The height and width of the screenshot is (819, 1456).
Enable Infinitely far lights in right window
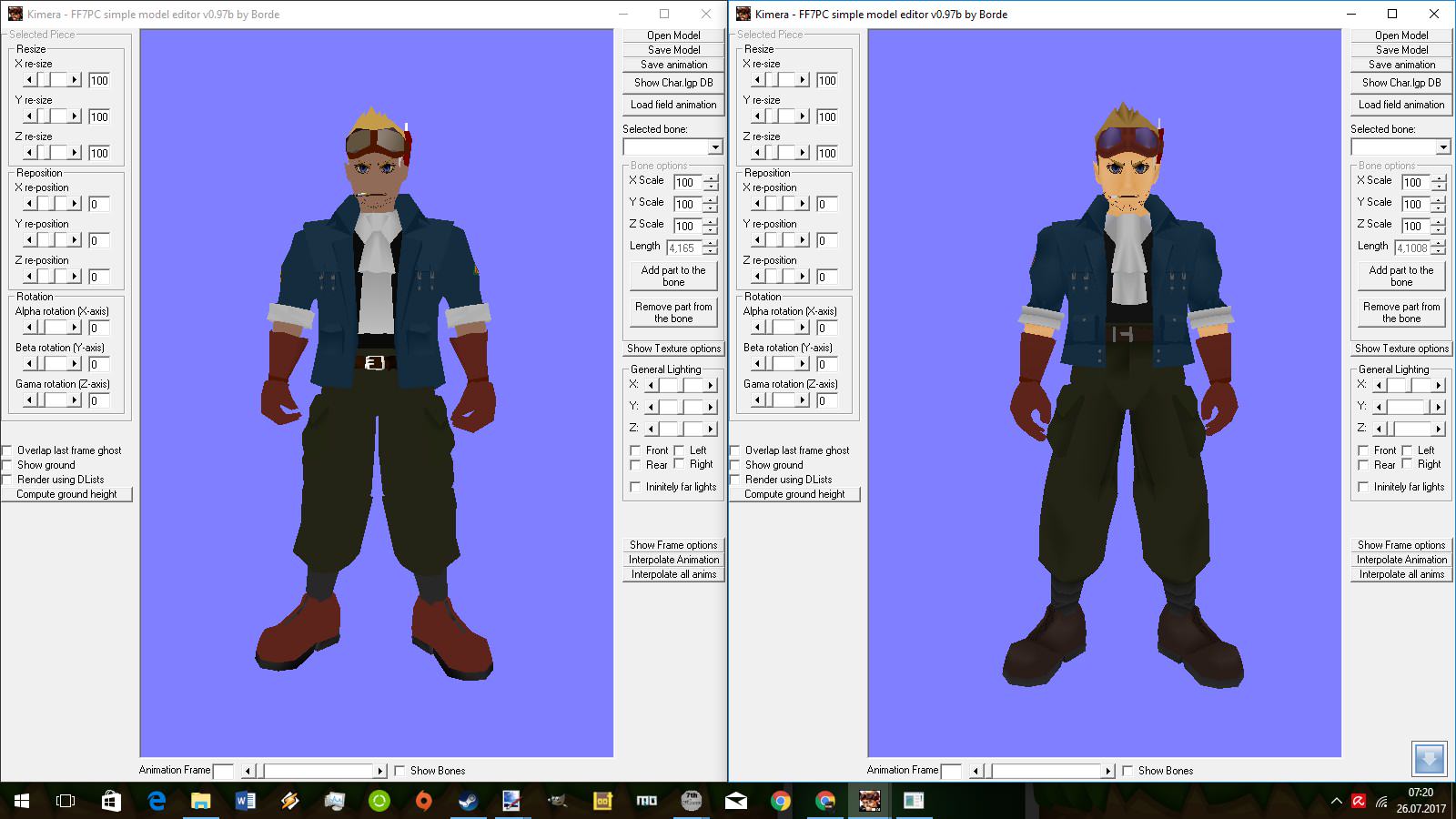1363,487
